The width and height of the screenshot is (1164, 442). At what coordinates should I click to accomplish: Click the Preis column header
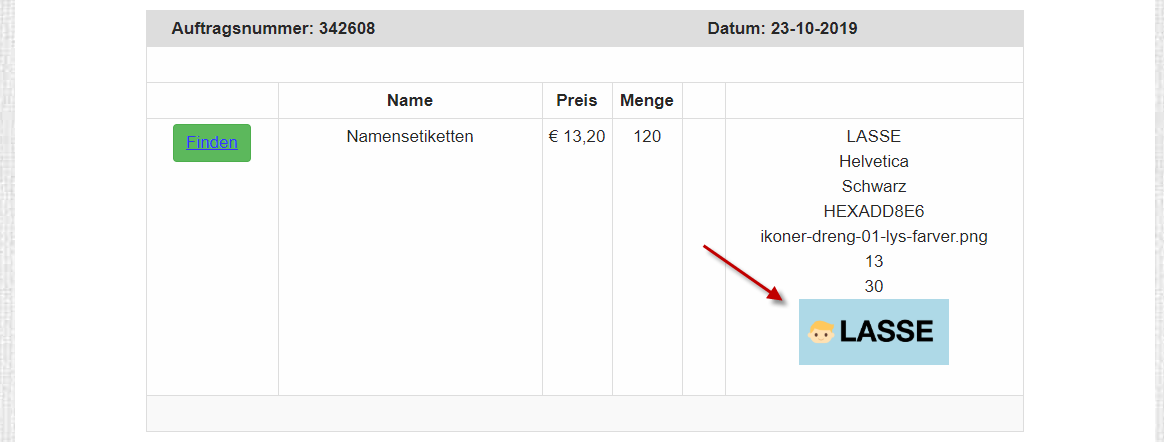[x=577, y=100]
